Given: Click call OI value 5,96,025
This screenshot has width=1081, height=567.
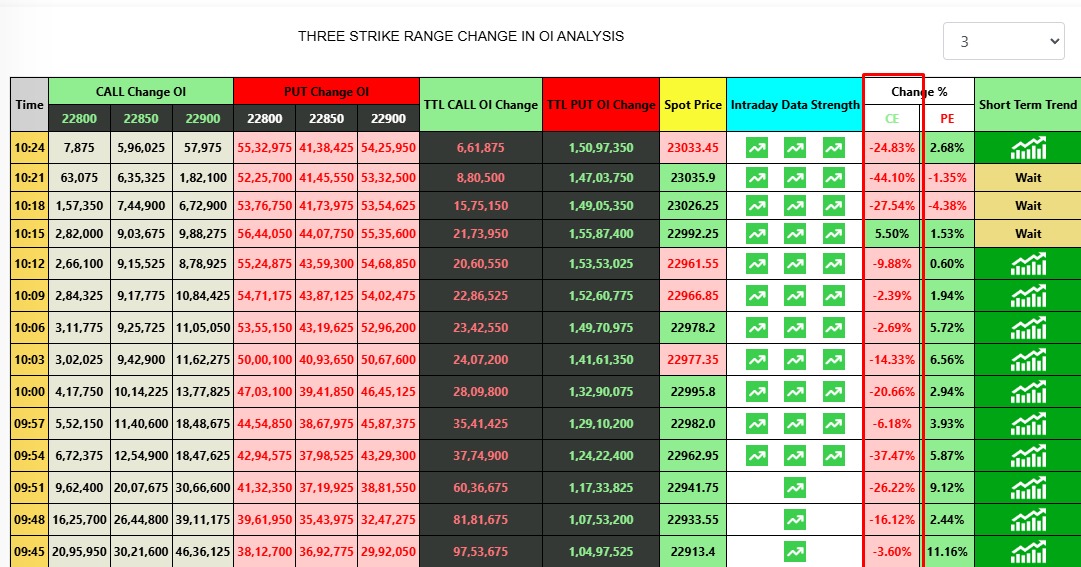Looking at the screenshot, I should 141,148.
